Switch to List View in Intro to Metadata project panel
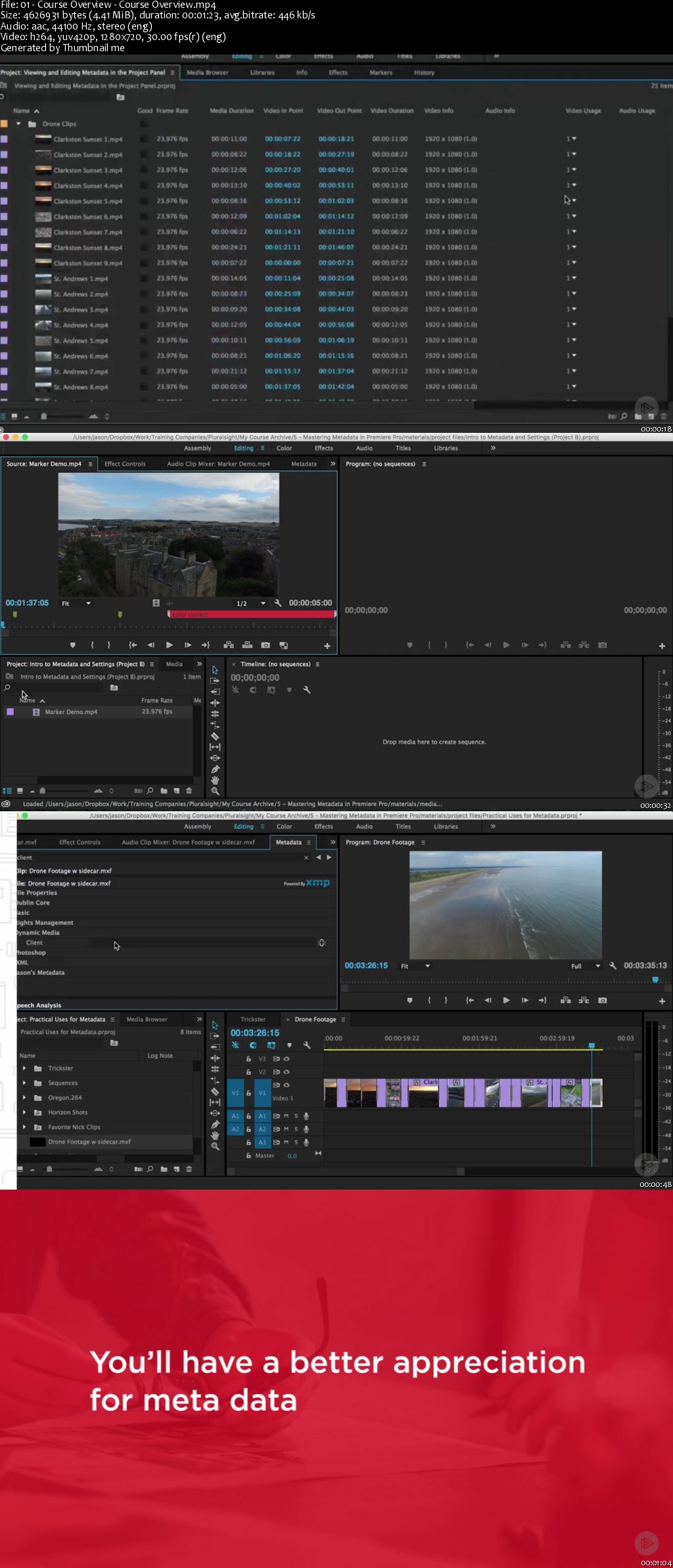This screenshot has height=1568, width=673. [7, 791]
